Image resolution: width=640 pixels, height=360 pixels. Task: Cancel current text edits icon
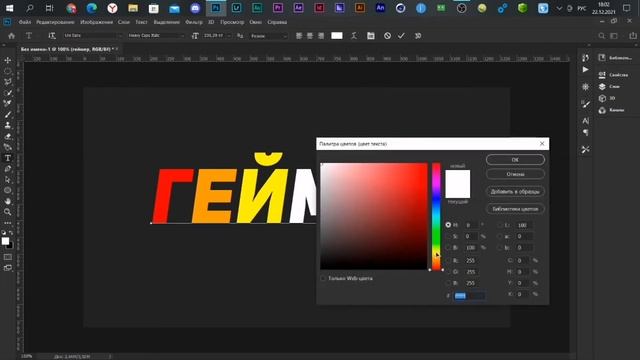[x=387, y=36]
